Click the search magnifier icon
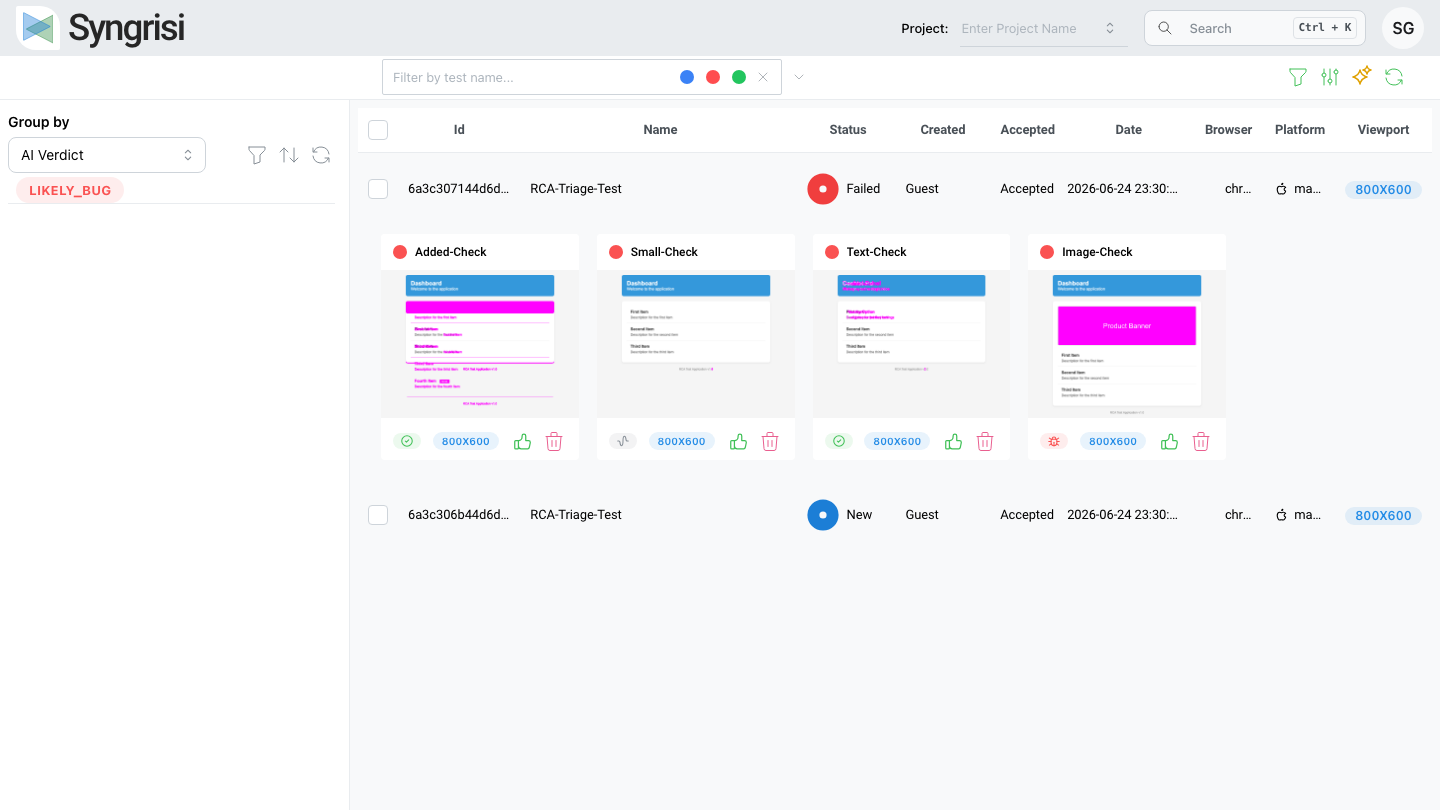1440x810 pixels. pos(1165,28)
